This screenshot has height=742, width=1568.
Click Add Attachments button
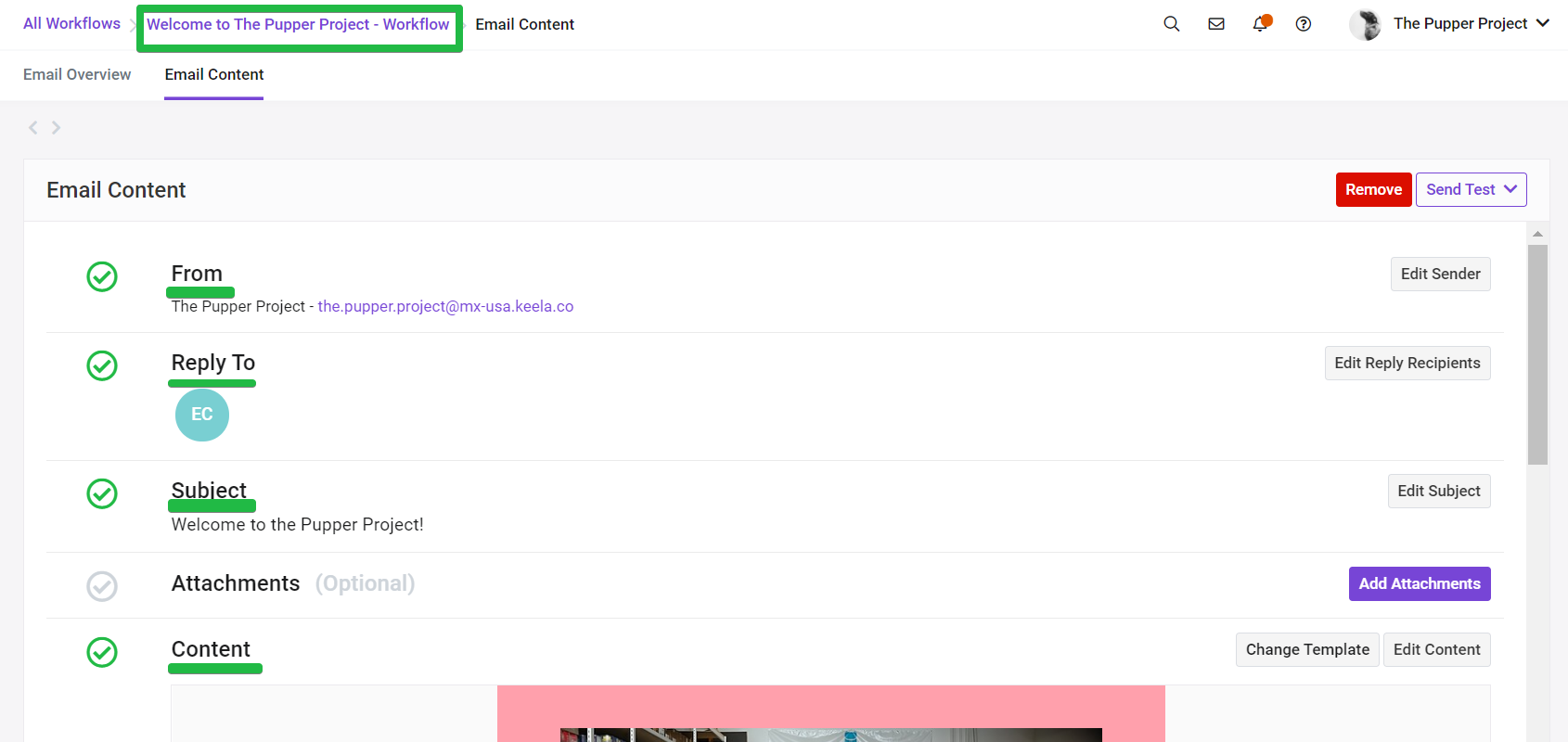click(x=1420, y=583)
